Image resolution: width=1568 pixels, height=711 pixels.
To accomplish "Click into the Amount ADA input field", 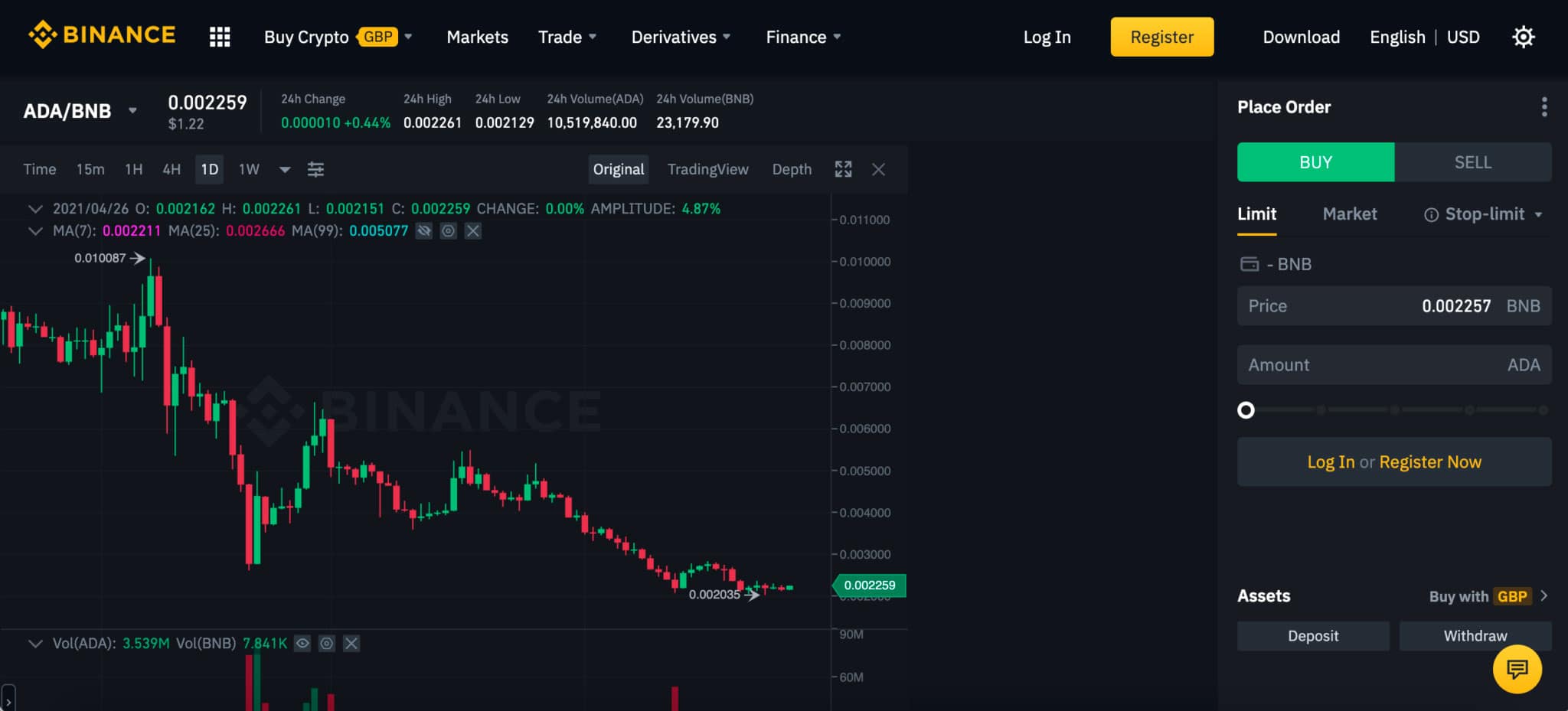I will pos(1394,365).
